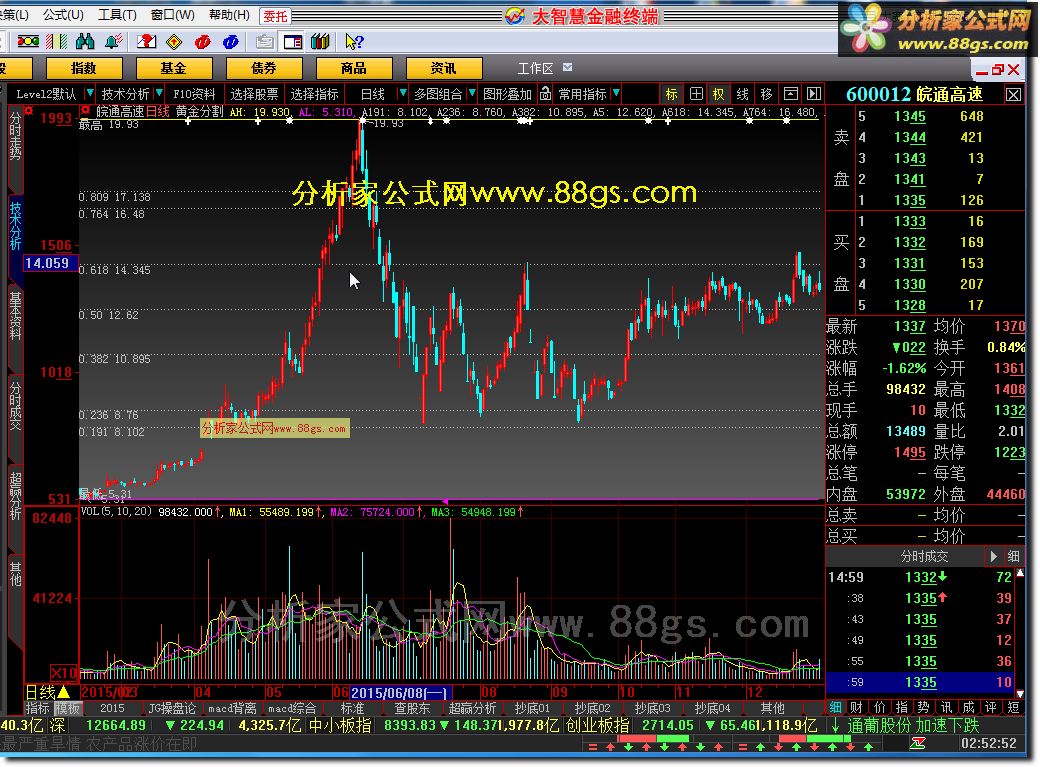Click the 债券 category button
The width and height of the screenshot is (1040, 767).
tap(264, 68)
